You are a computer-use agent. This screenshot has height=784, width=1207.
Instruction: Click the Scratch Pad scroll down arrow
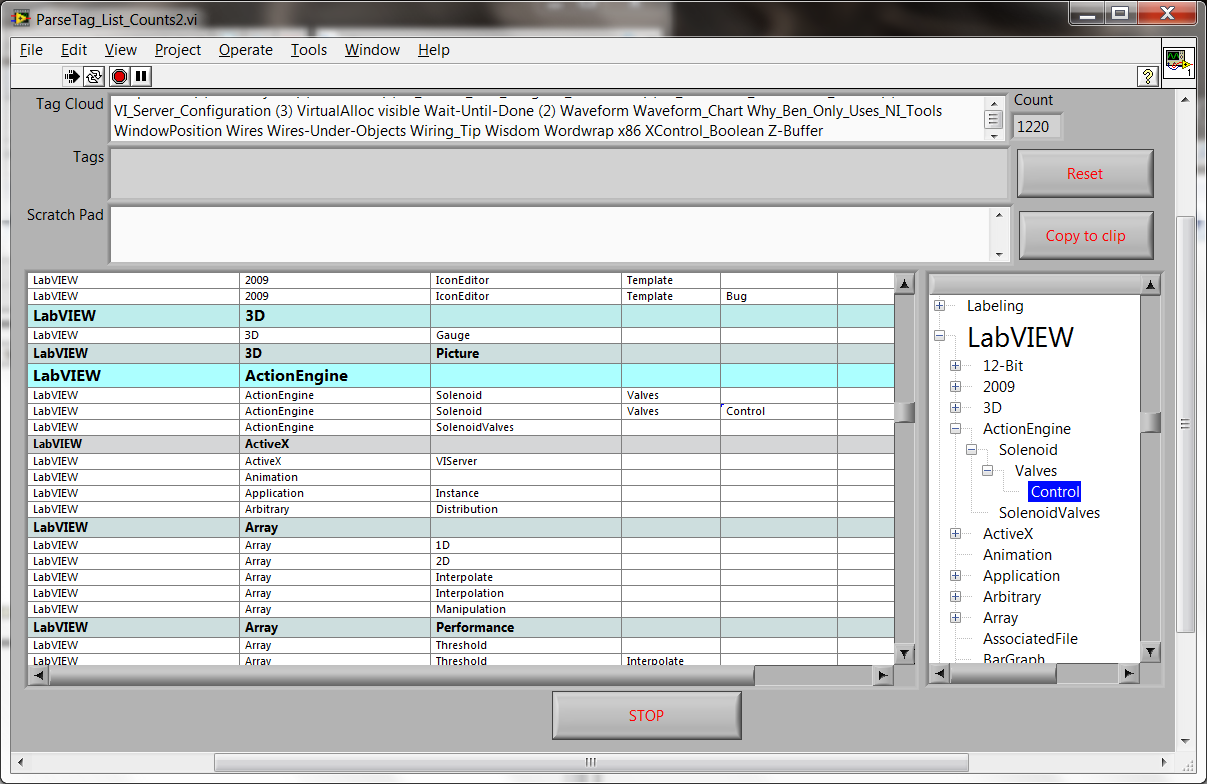[1000, 253]
